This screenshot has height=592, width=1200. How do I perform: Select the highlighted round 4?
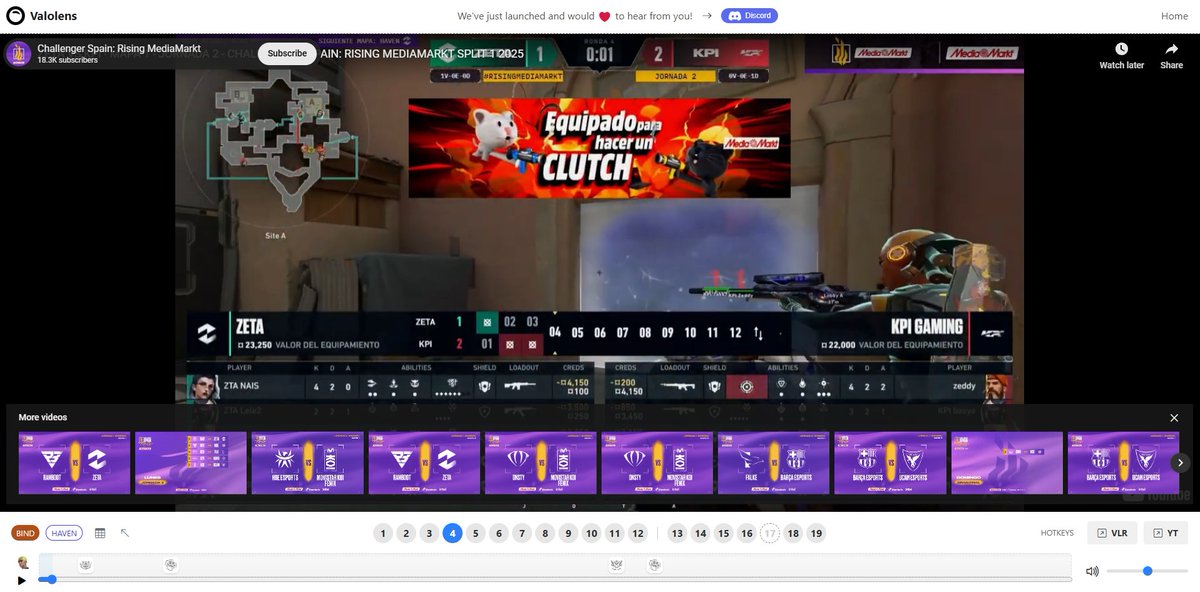click(x=452, y=533)
